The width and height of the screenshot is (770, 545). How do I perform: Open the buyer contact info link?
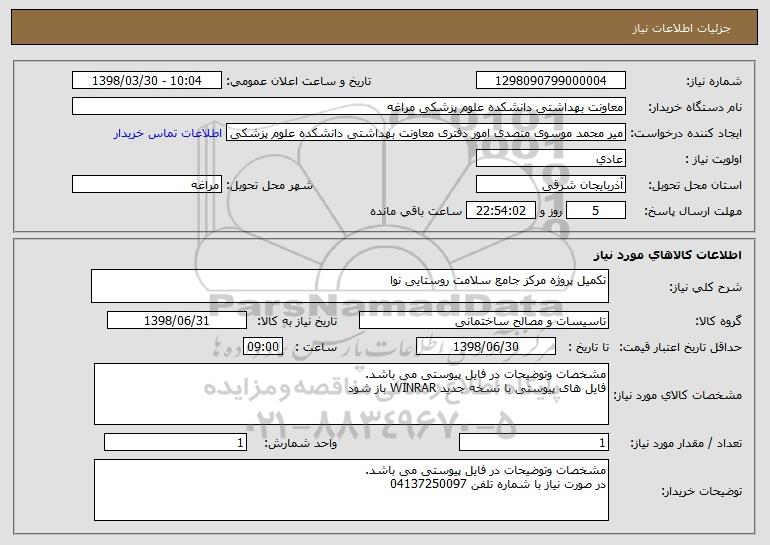click(x=168, y=133)
